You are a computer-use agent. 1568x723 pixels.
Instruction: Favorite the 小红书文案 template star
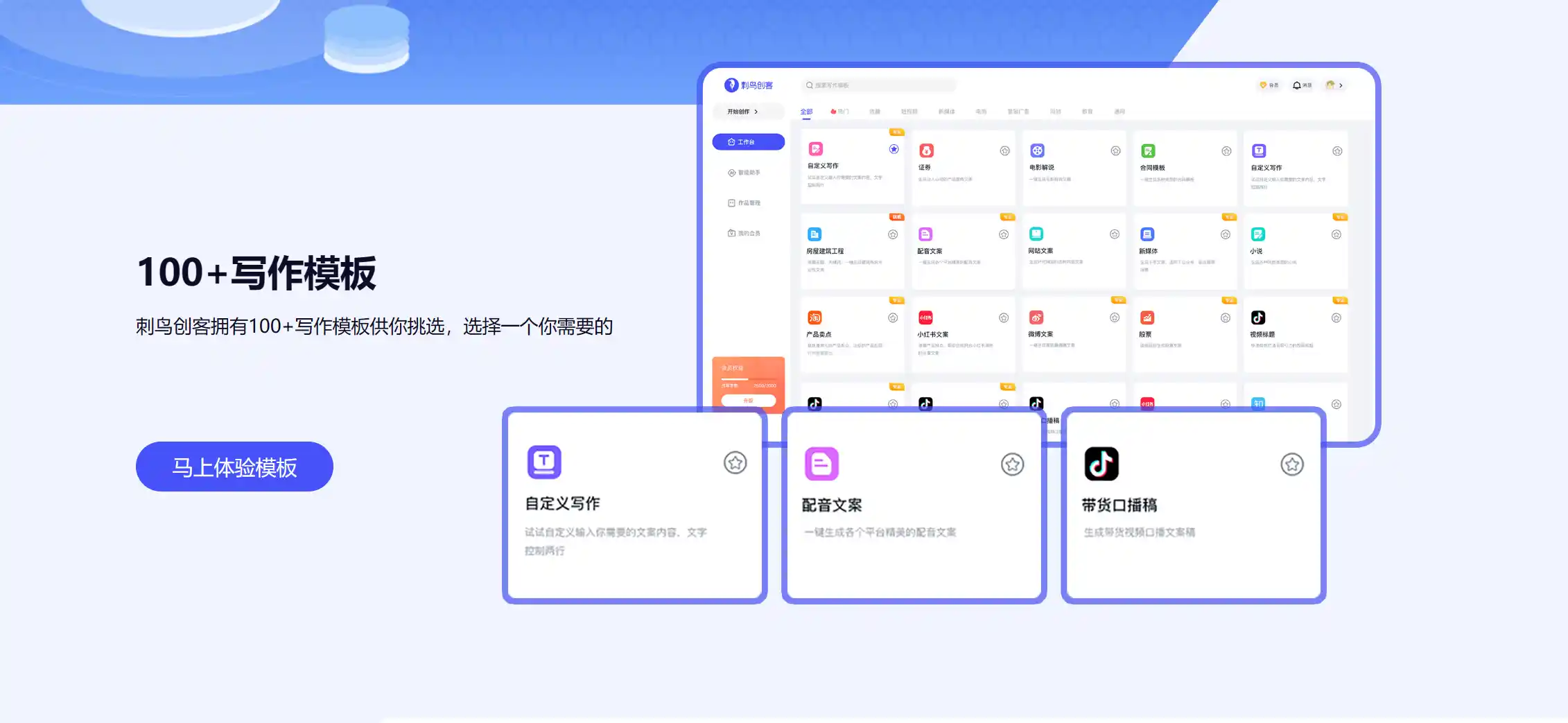(1004, 317)
